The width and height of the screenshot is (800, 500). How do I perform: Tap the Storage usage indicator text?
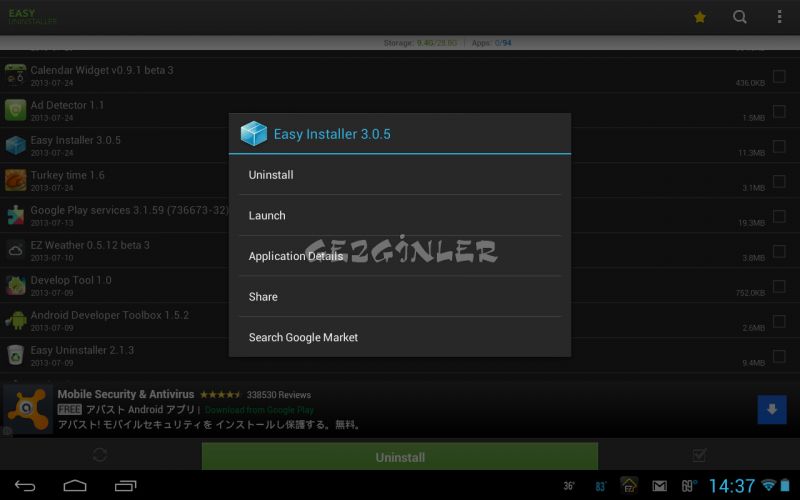(x=420, y=43)
